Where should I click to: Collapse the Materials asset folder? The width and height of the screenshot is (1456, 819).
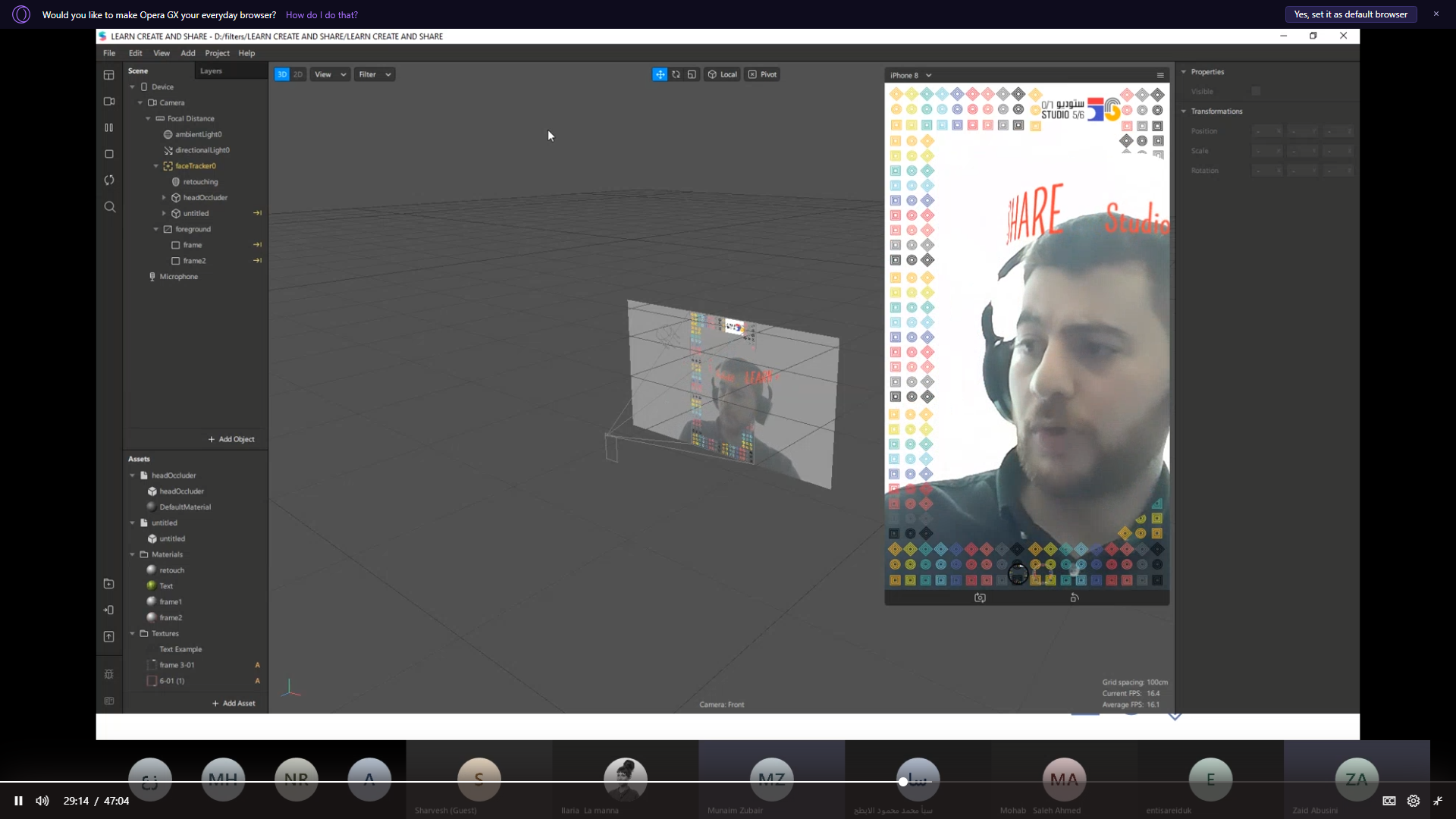(132, 554)
